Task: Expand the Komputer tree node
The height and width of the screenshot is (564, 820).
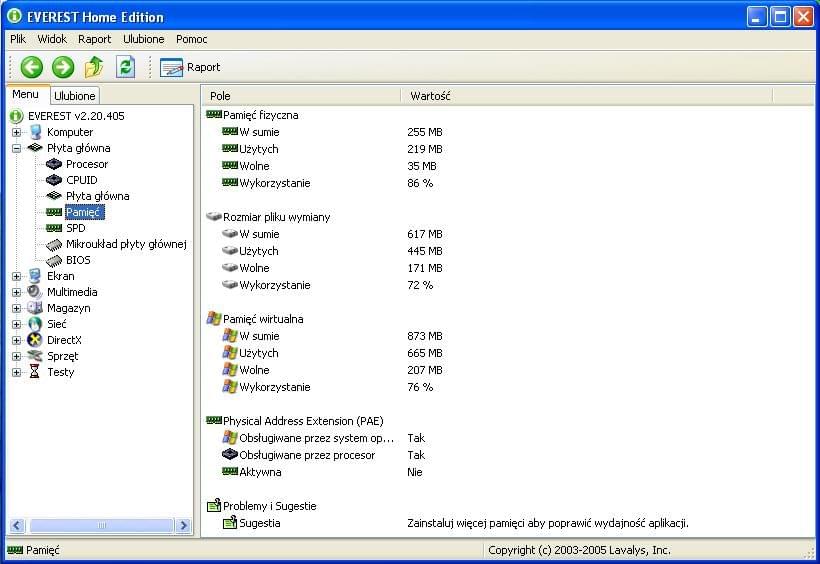Action: (x=17, y=132)
